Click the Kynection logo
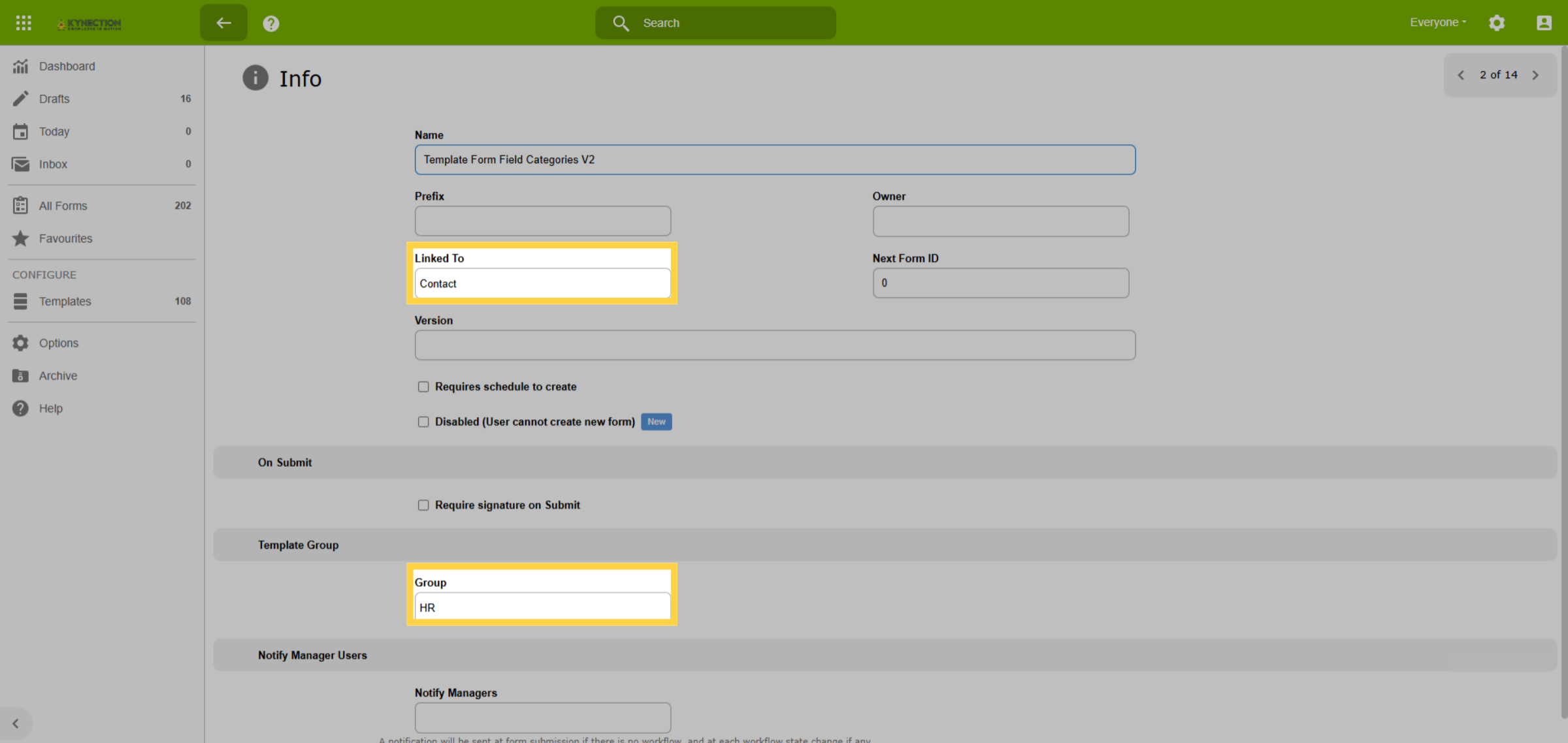 (x=89, y=24)
